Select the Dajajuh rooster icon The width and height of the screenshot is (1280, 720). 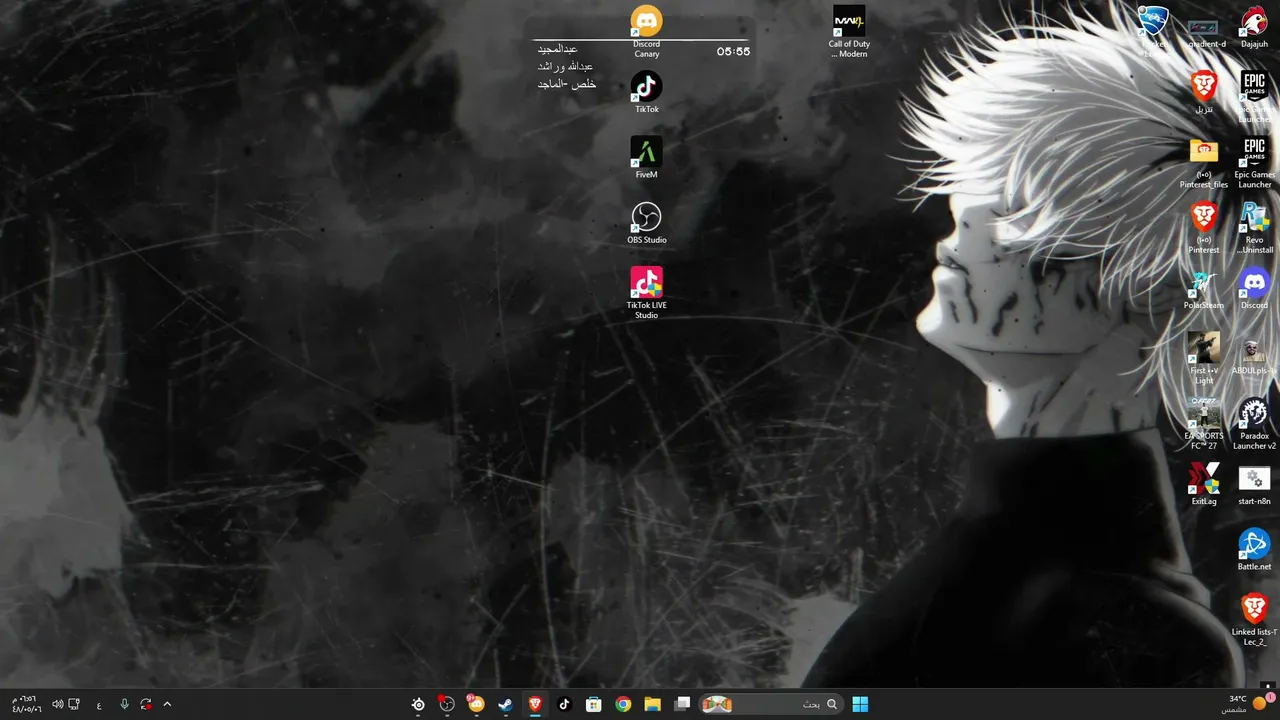click(1254, 27)
